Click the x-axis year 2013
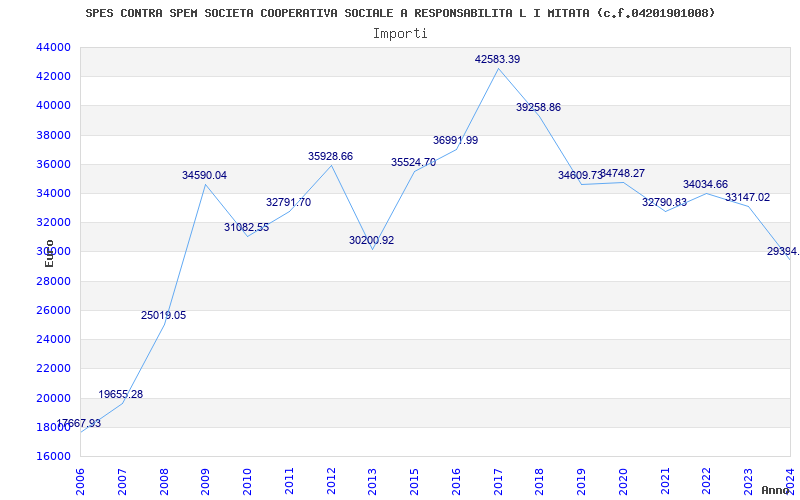Image resolution: width=800 pixels, height=500 pixels. (x=373, y=482)
